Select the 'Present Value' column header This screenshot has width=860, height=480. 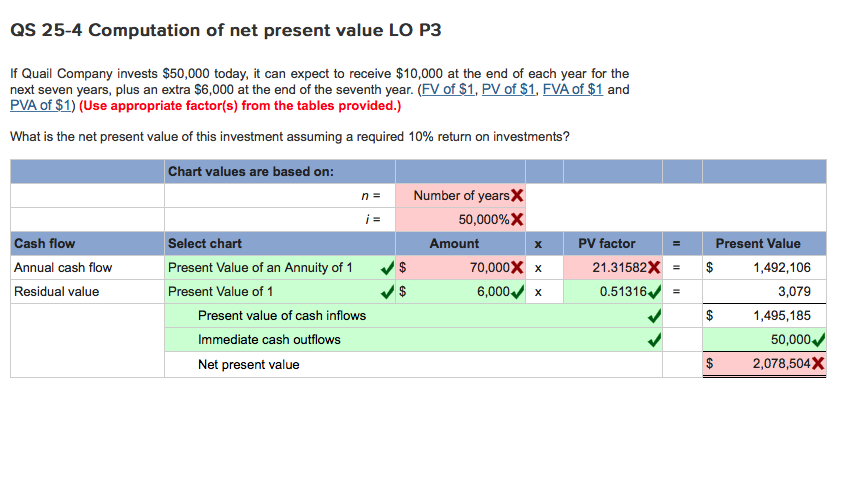[x=758, y=244]
